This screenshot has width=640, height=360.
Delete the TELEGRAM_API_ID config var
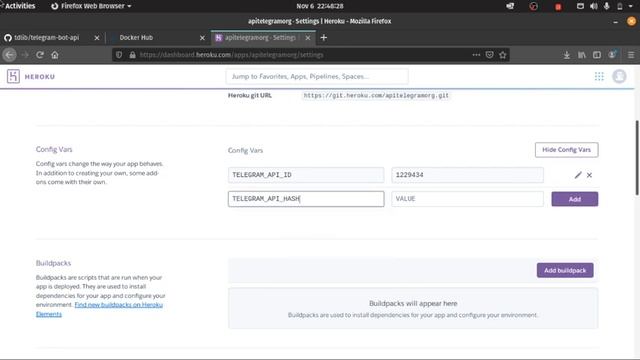coord(589,175)
